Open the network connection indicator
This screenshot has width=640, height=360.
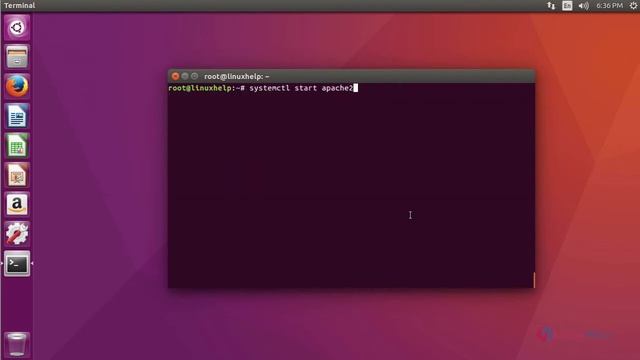(x=551, y=5)
